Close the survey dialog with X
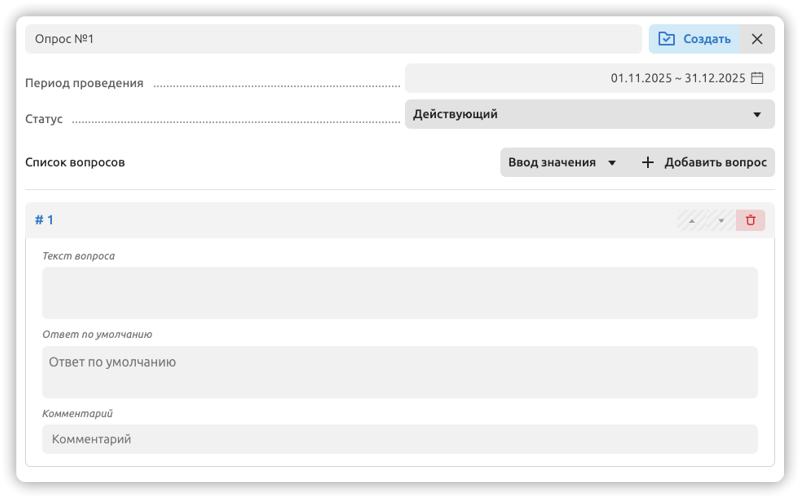 tap(757, 39)
